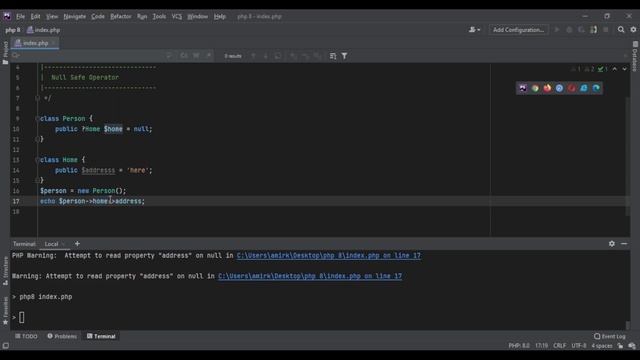Change UTF-8 file encoding in status bar
Image resolution: width=640 pixels, height=360 pixels.
[579, 346]
